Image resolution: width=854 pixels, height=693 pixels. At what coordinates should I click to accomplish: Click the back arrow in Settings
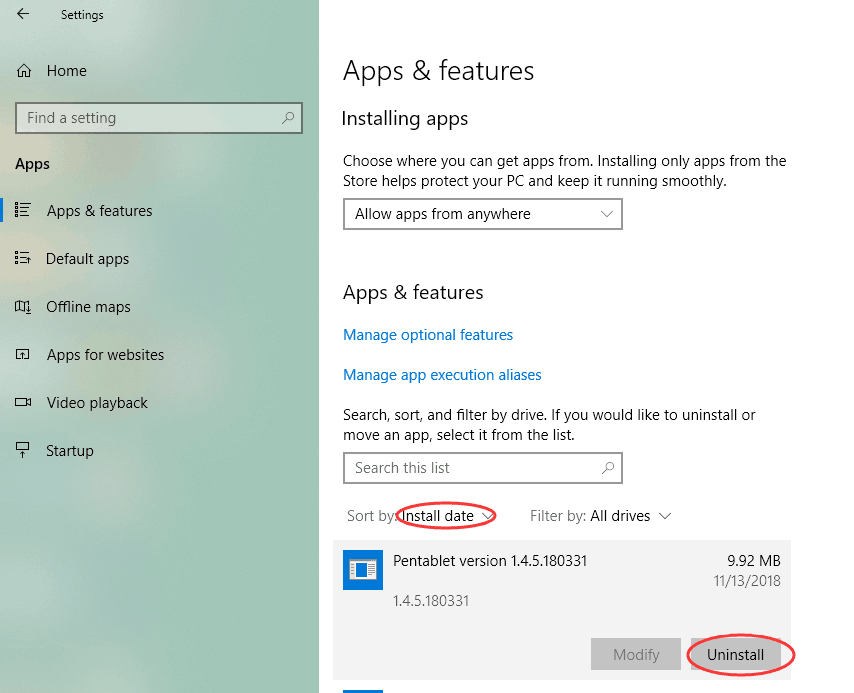23,14
